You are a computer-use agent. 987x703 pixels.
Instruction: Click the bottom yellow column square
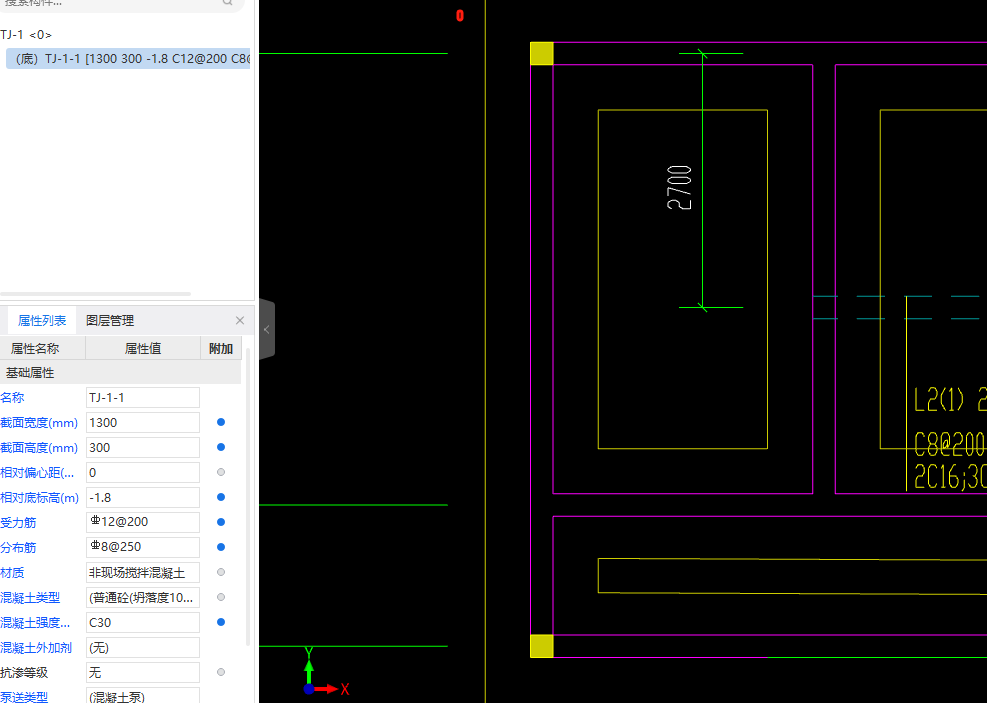tap(542, 646)
